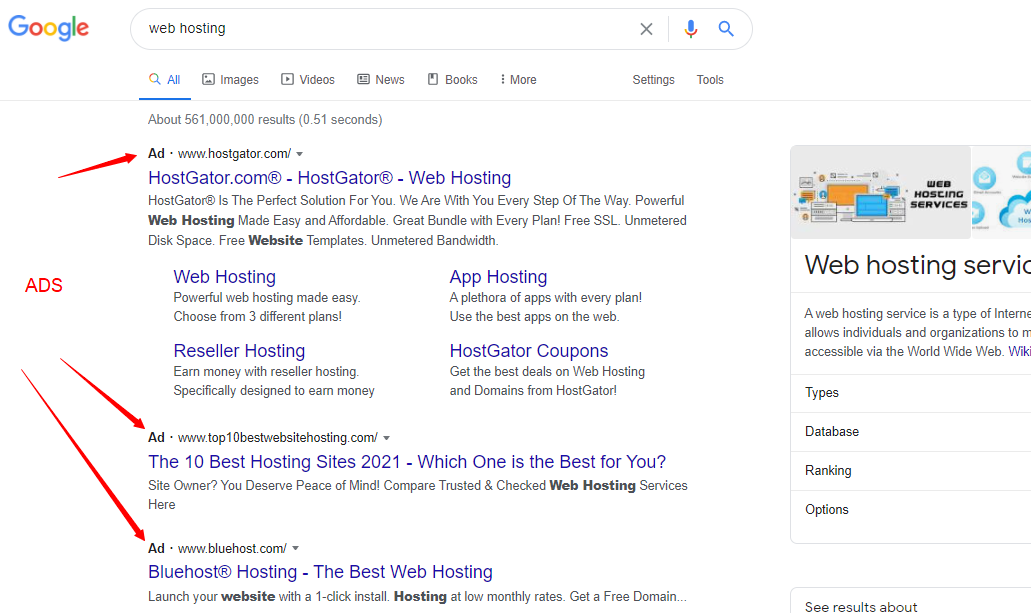Open the Web Hosting sitelink
Image resolution: width=1031 pixels, height=613 pixels.
coord(224,277)
